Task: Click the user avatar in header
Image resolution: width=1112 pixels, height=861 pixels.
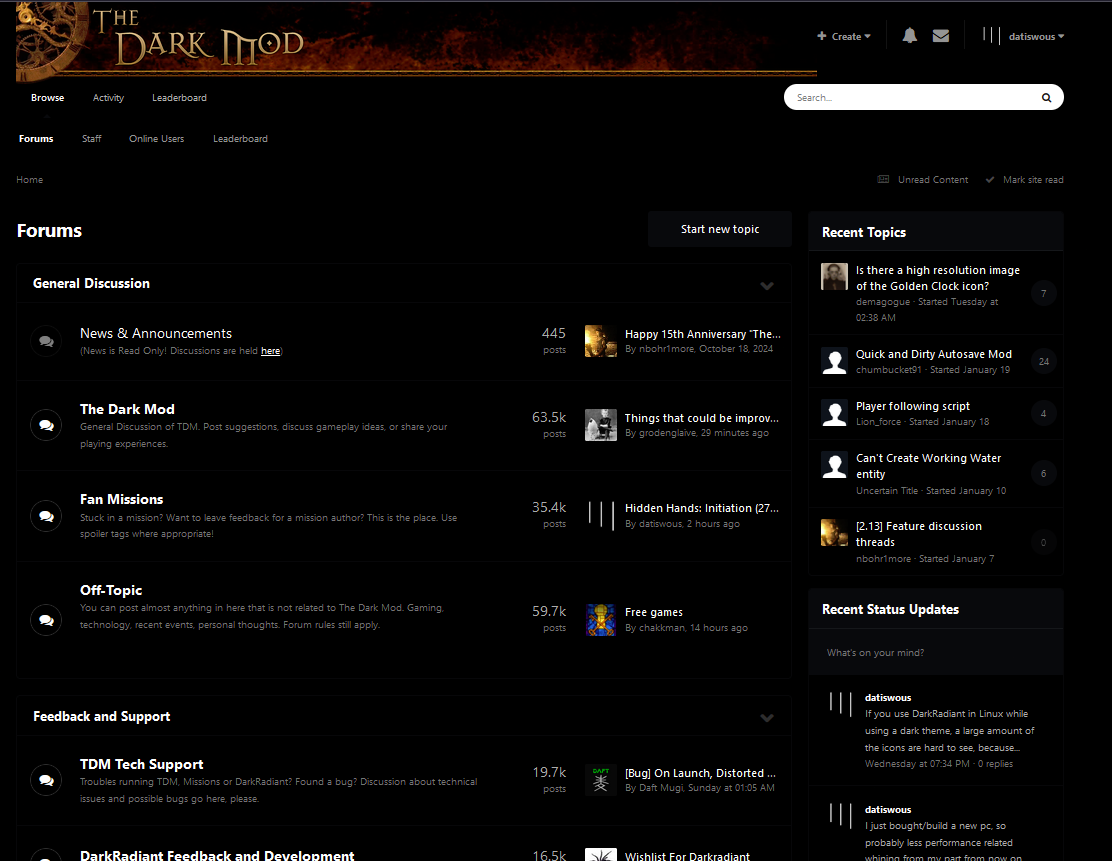Action: [991, 35]
